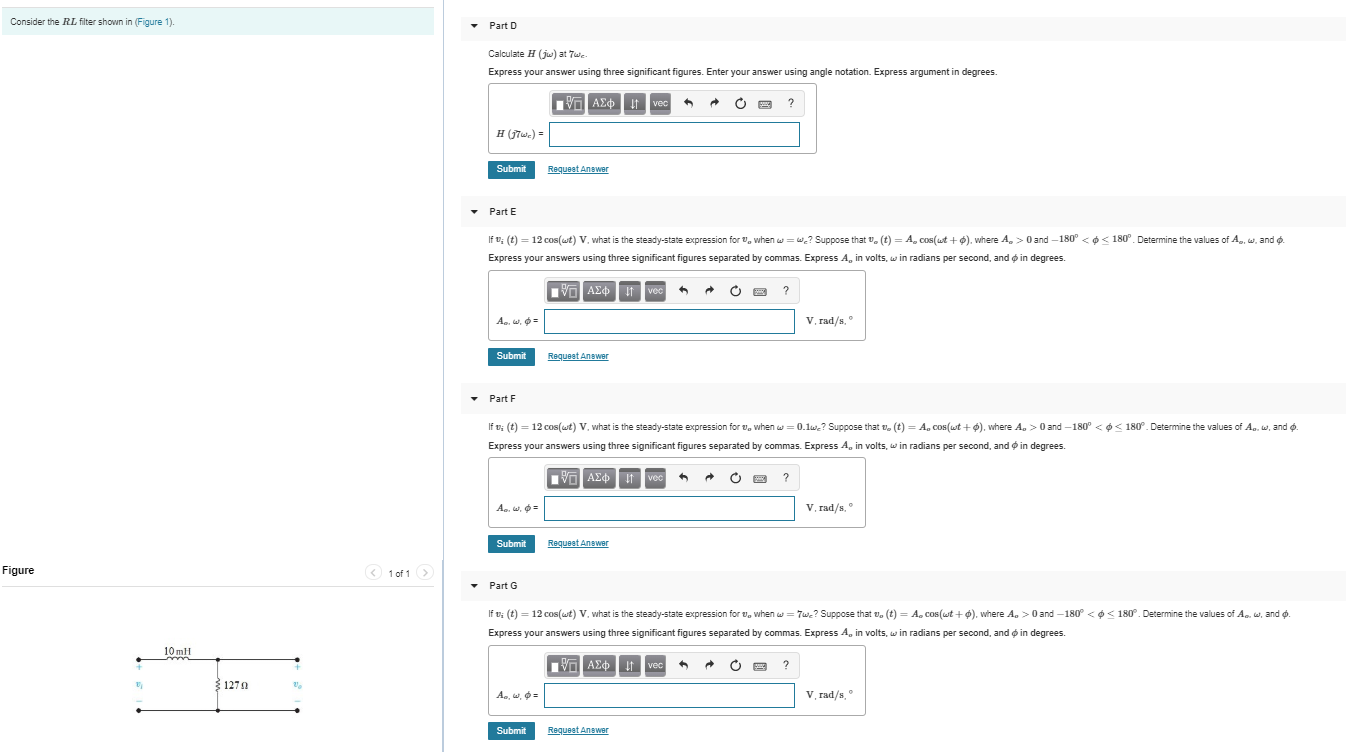The width and height of the screenshot is (1346, 752).
Task: Focus the Part E answer input field
Action: 670,321
